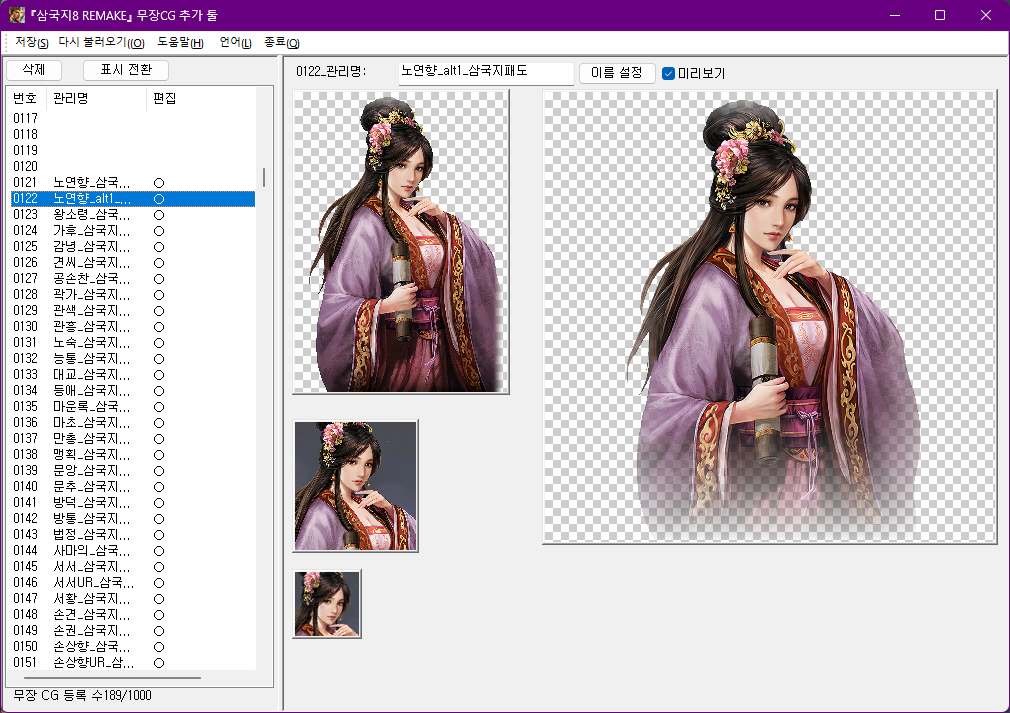The height and width of the screenshot is (713, 1010).
Task: Select row 0146 서서UR
Action: tap(133, 583)
